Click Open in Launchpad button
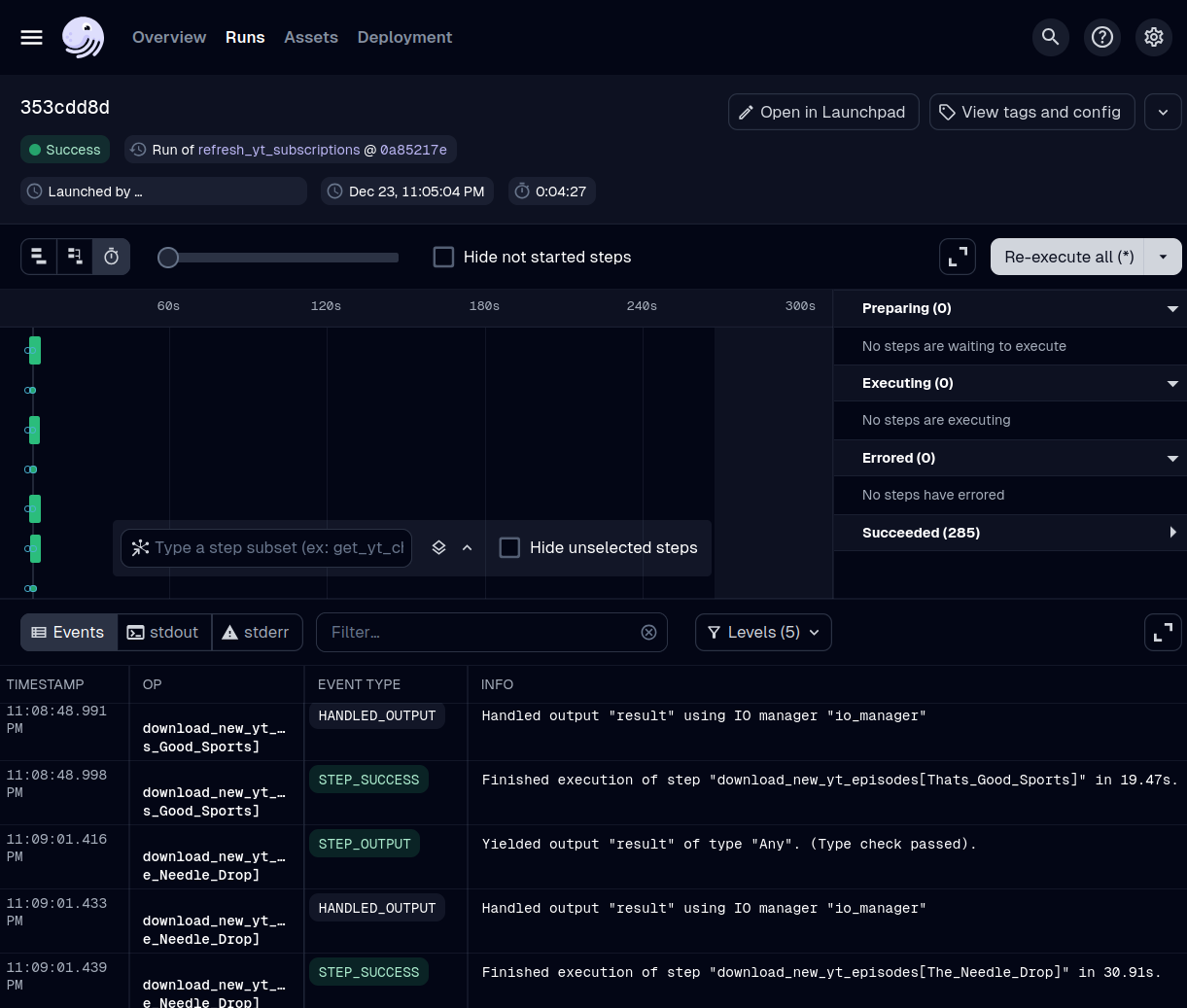This screenshot has width=1187, height=1008. pos(822,112)
